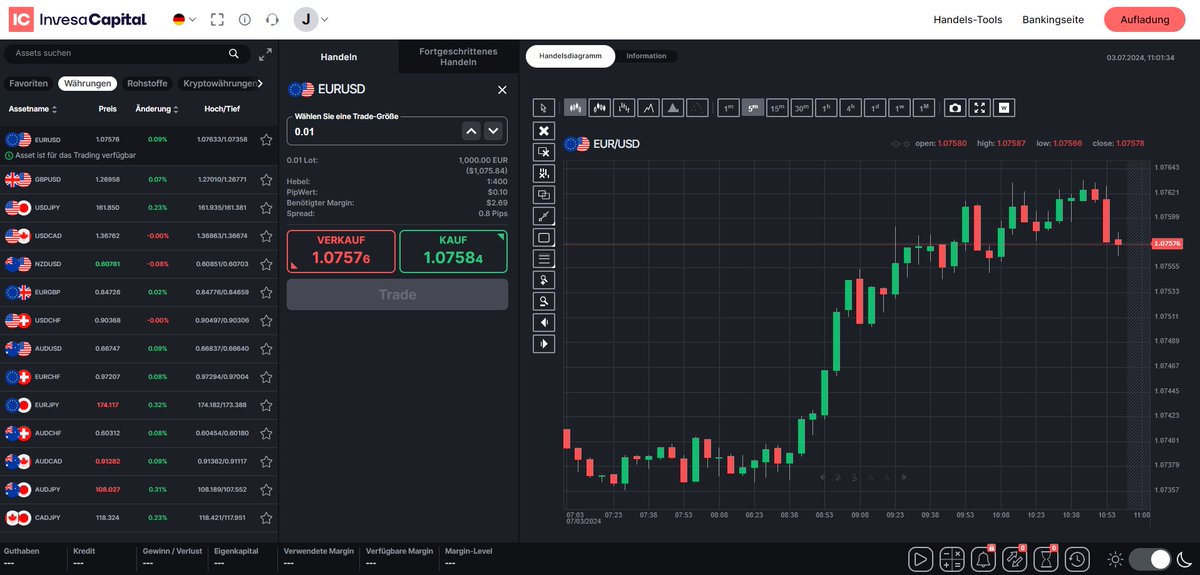
Task: Favorite the USDCAD asset star
Action: (266, 236)
